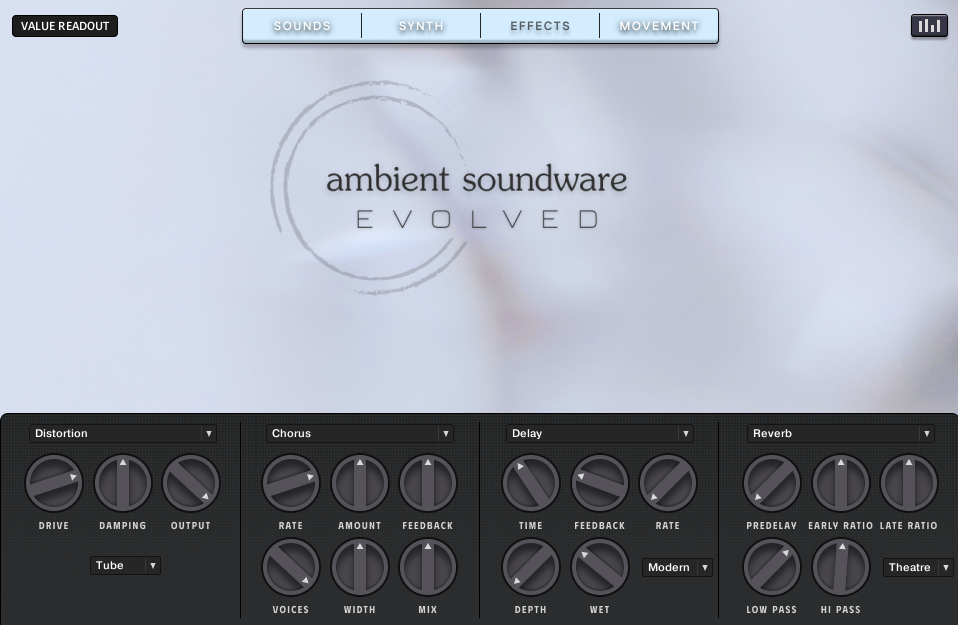Change the Modern delay mode dropdown
The height and width of the screenshot is (625, 958).
(677, 568)
